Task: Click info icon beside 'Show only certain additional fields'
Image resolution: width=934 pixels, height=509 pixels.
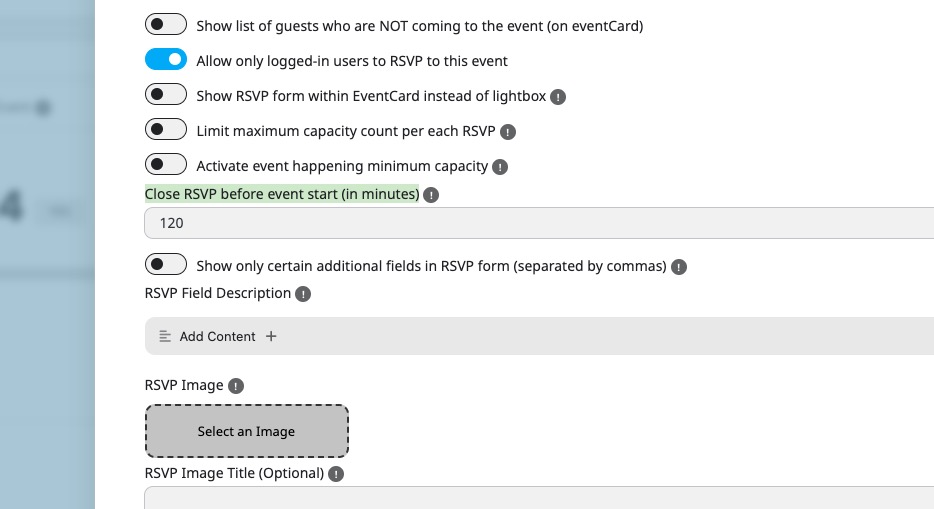Action: [x=679, y=267]
